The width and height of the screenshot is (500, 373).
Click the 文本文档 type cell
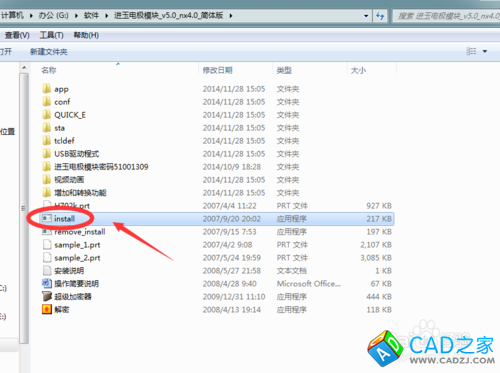pos(292,271)
